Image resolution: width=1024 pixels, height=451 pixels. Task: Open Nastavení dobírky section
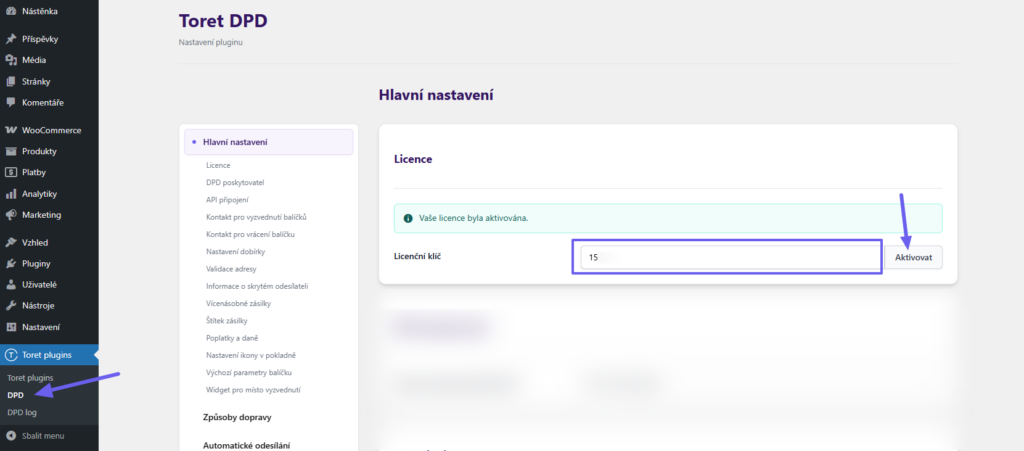(x=235, y=251)
